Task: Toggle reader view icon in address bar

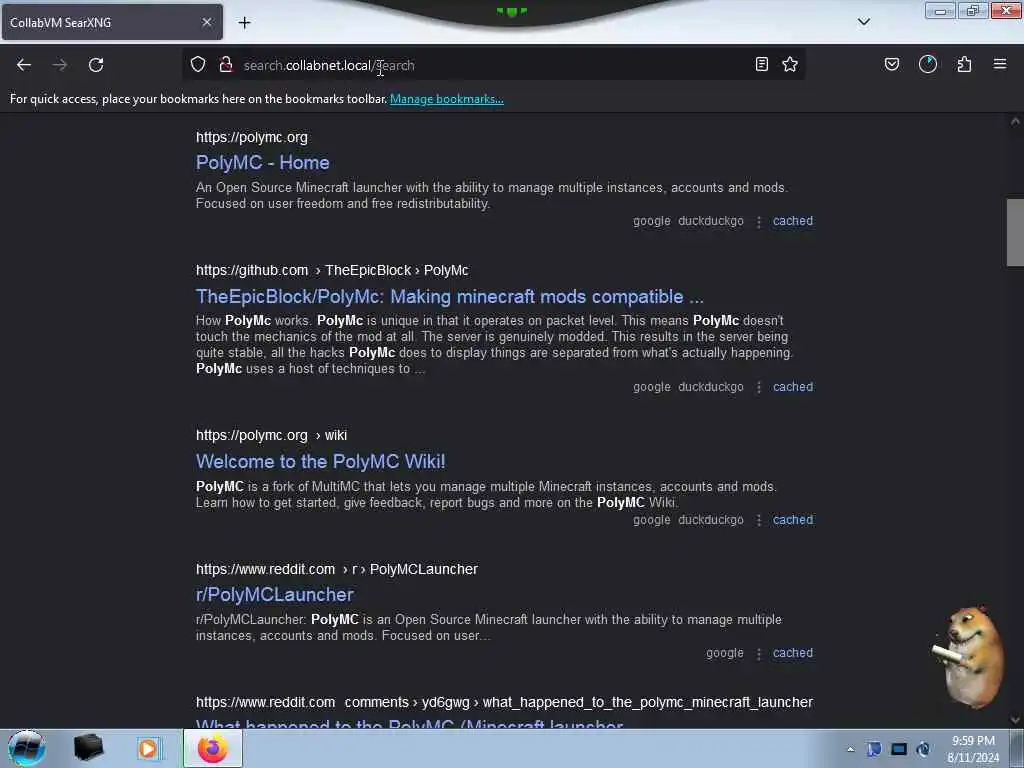Action: point(761,64)
